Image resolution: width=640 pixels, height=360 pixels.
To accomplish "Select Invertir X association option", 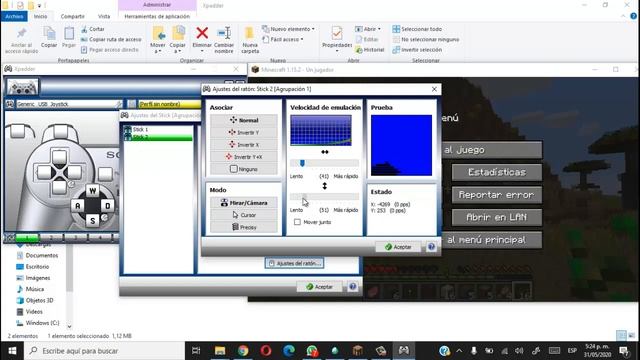I will (244, 144).
